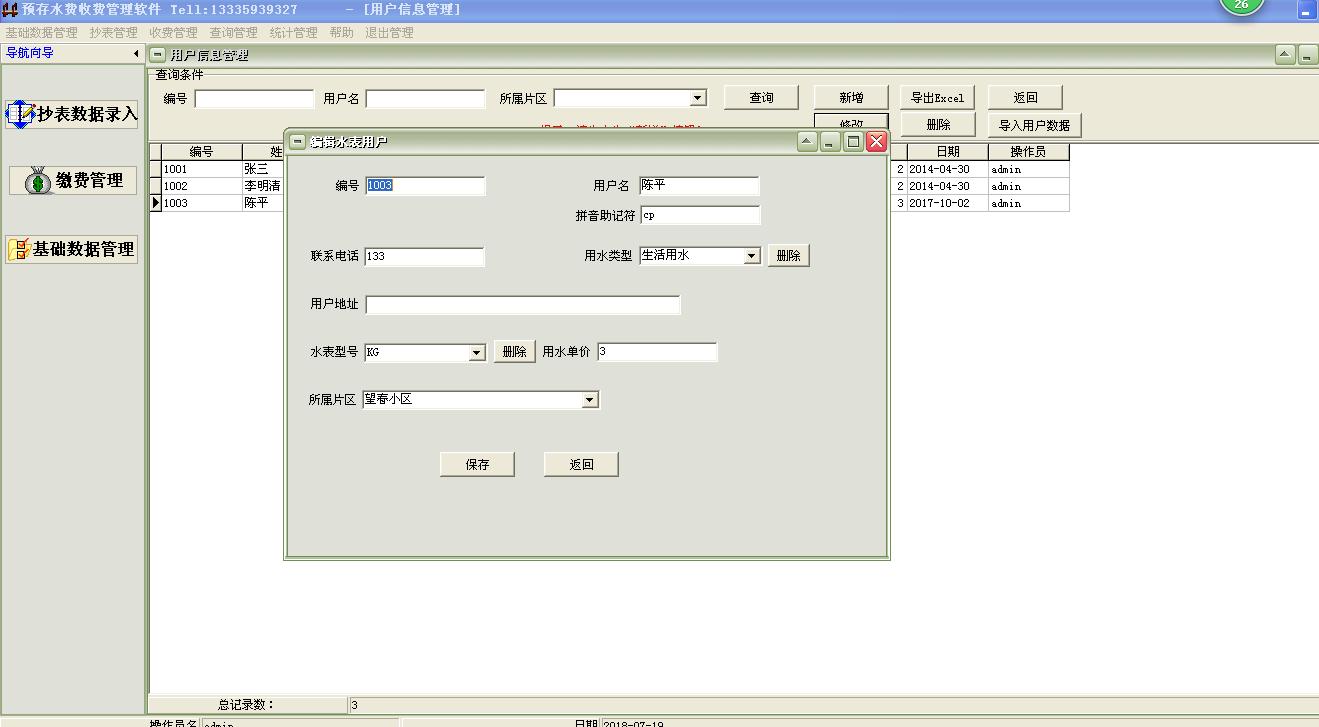
Task: Open the 基础数据管理 menu
Action: click(x=41, y=32)
